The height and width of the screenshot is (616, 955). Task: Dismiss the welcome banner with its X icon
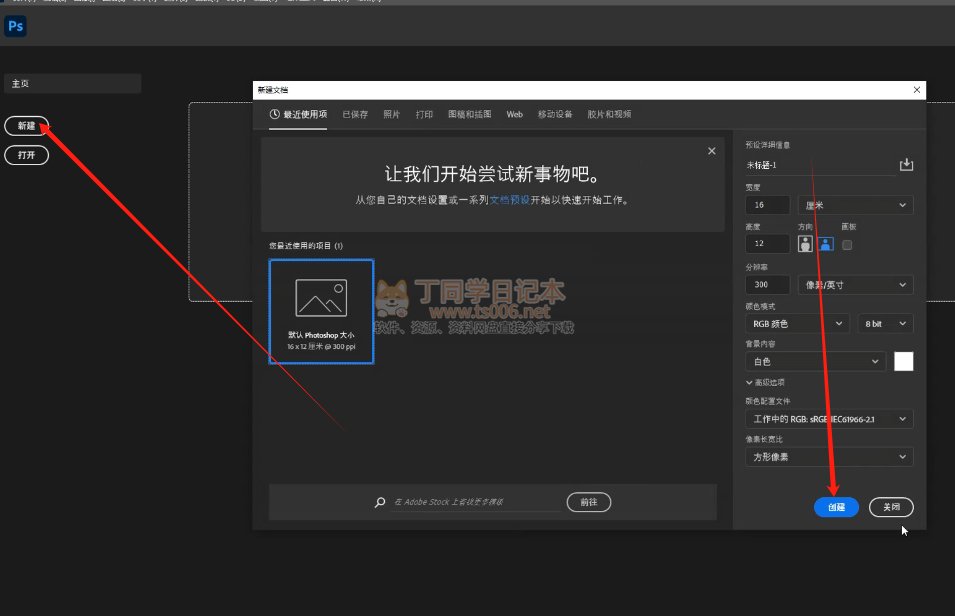click(x=711, y=151)
